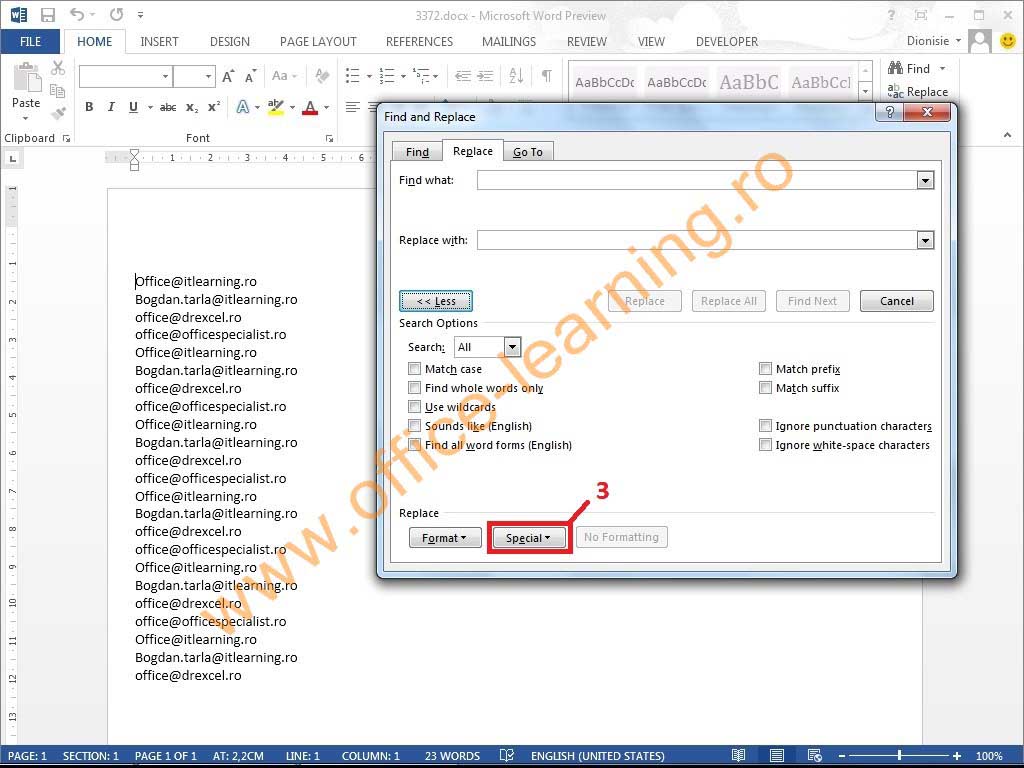Click the Zoom In plus button

[957, 756]
